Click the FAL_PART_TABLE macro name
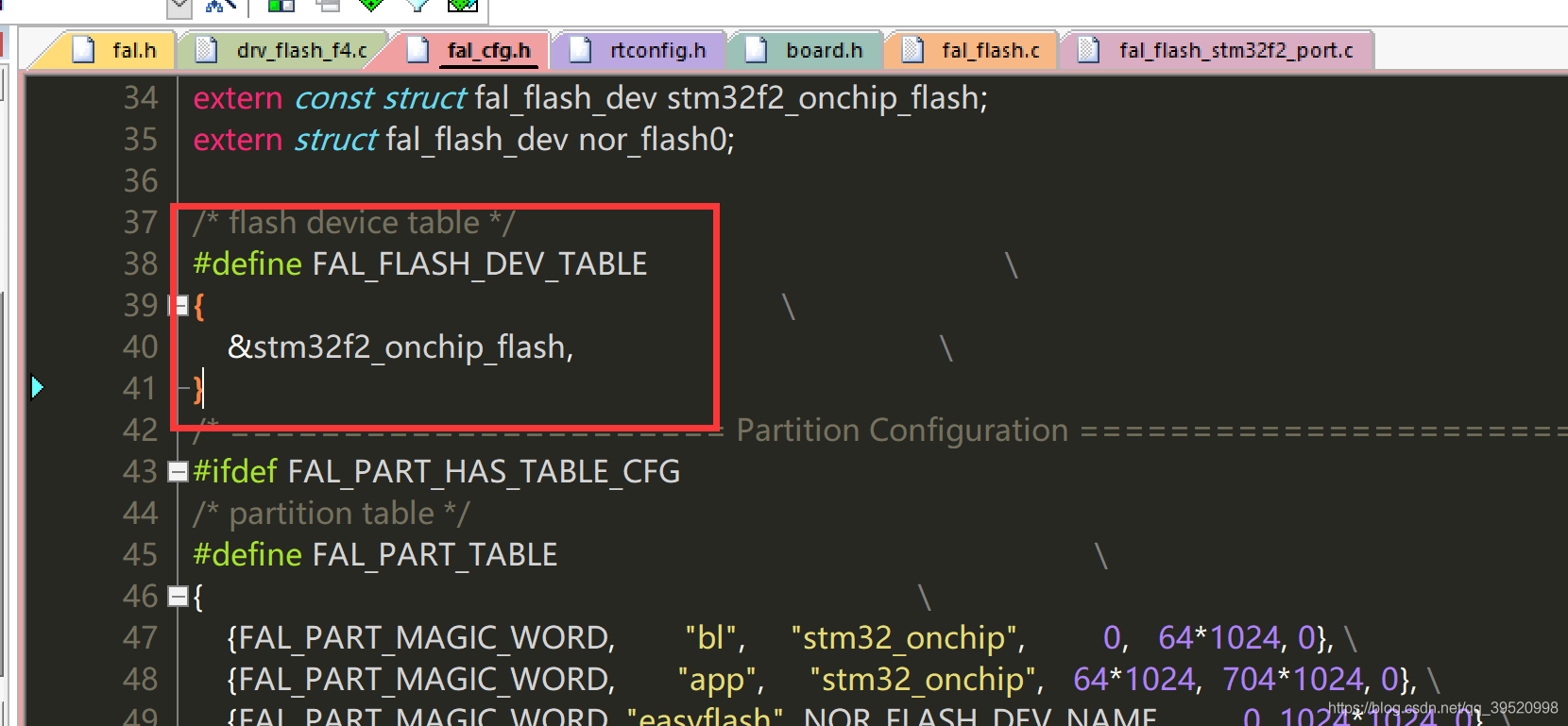This screenshot has height=726, width=1568. pos(435,555)
